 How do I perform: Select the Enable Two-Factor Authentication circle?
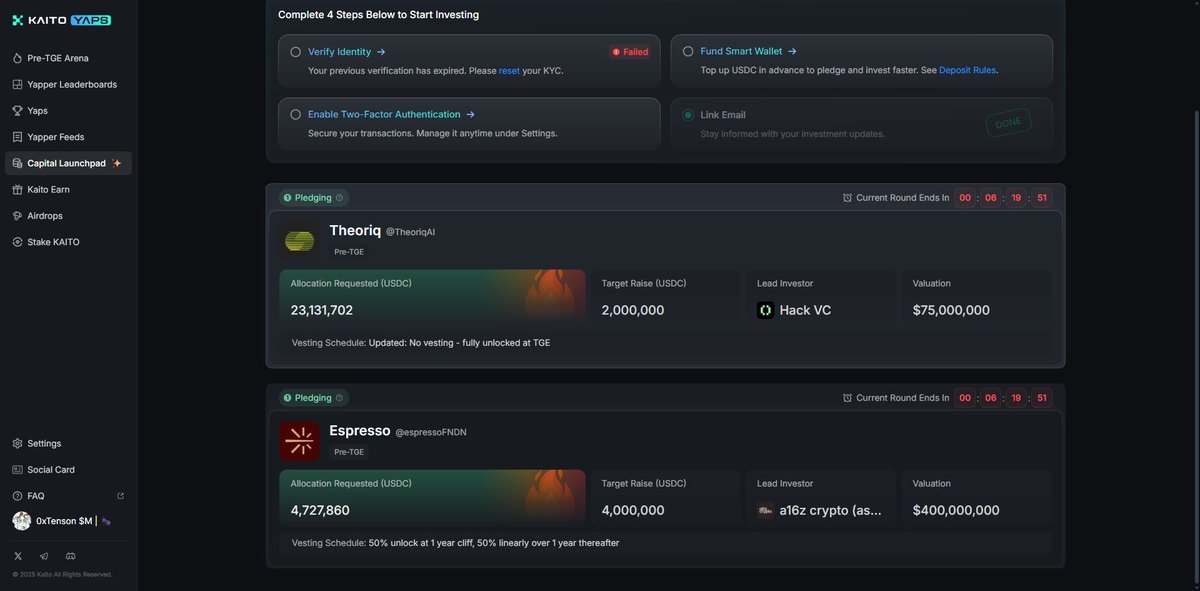click(295, 115)
